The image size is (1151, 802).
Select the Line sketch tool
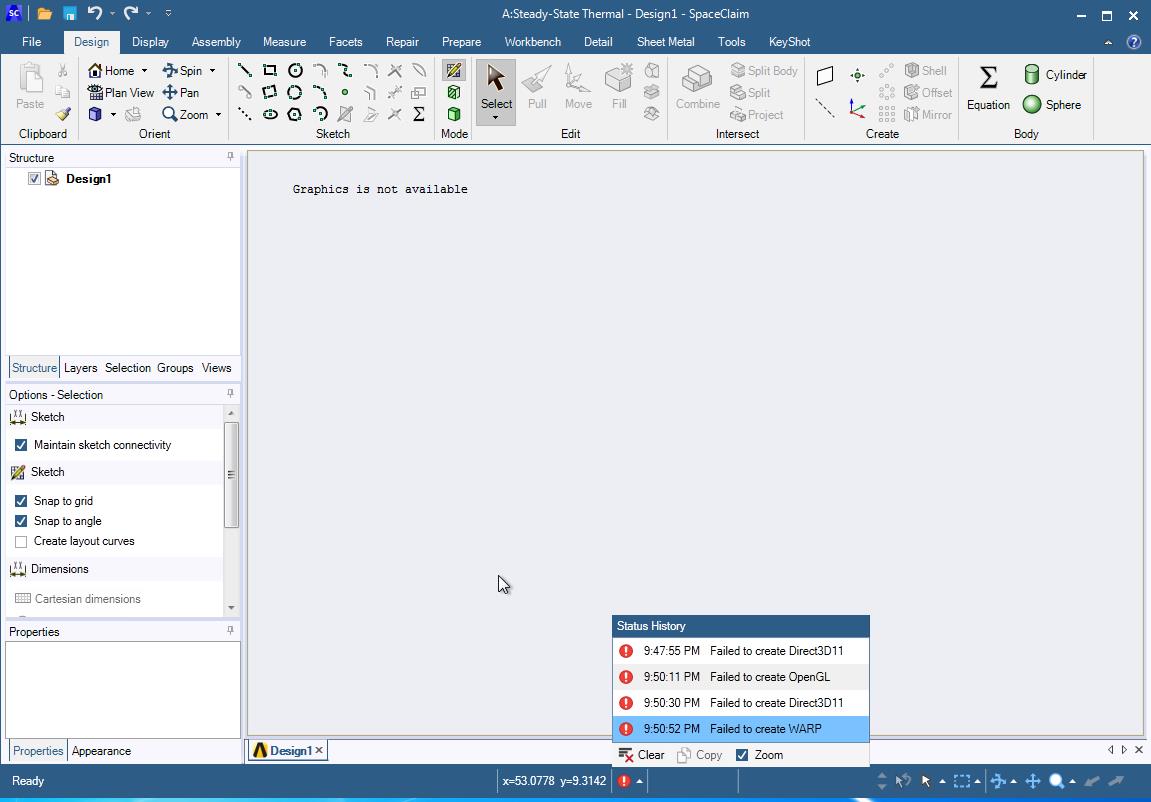point(245,70)
